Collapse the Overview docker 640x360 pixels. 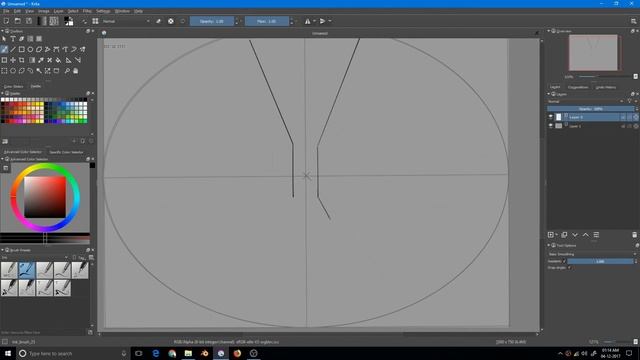click(x=549, y=31)
